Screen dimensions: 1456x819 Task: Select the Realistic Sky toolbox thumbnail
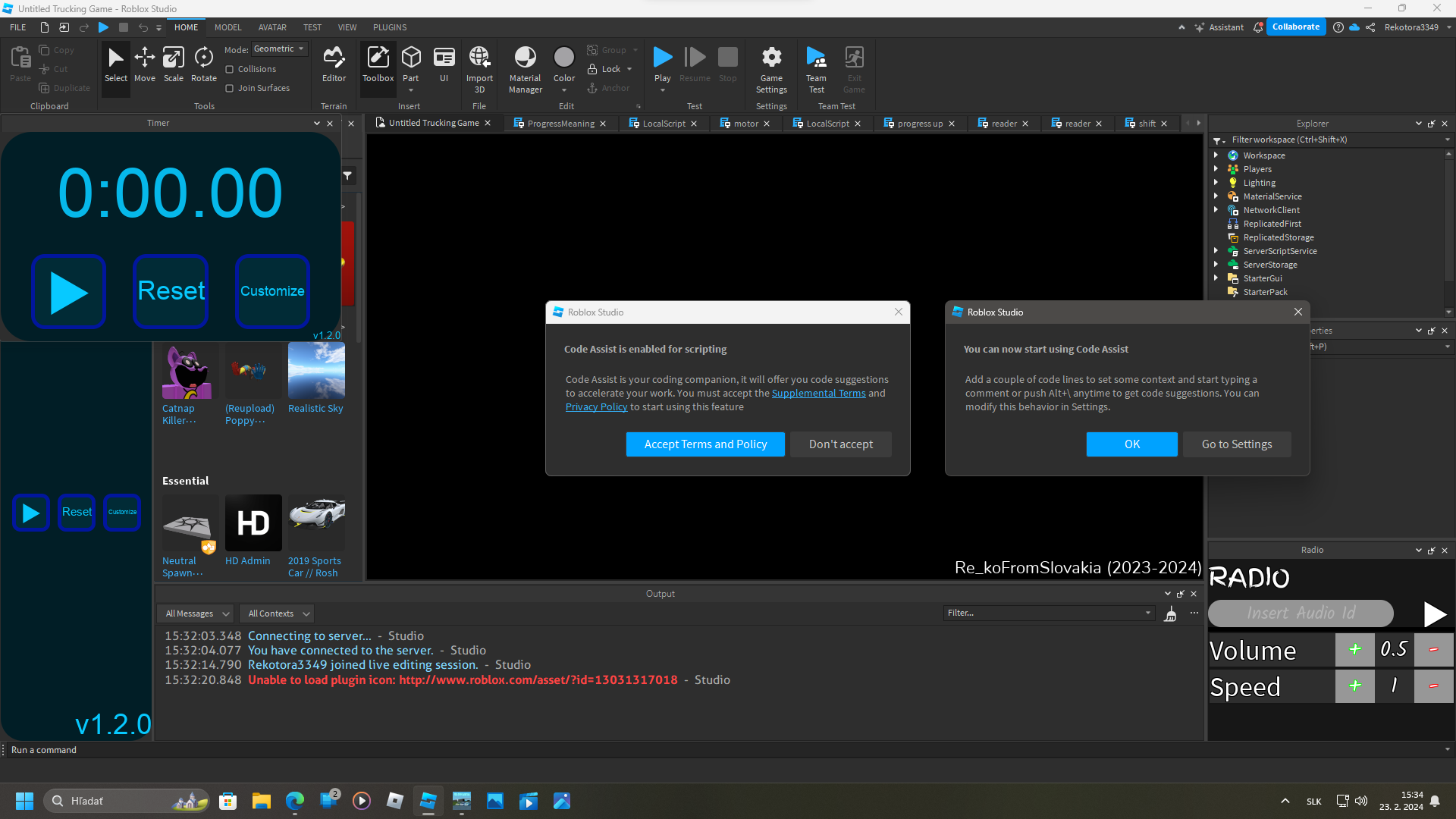coord(316,370)
